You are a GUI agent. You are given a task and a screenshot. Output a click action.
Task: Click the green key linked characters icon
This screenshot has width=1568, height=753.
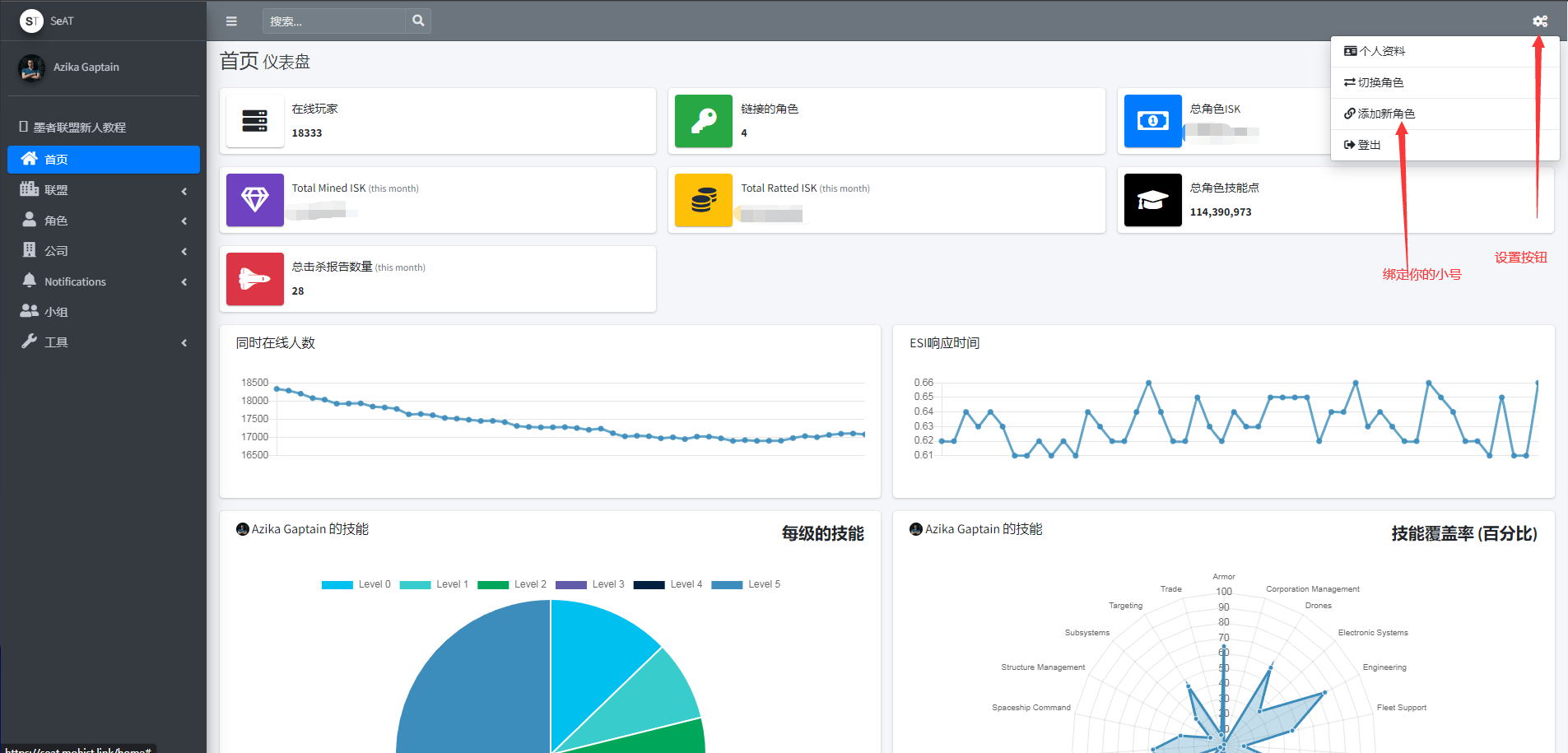pos(704,121)
